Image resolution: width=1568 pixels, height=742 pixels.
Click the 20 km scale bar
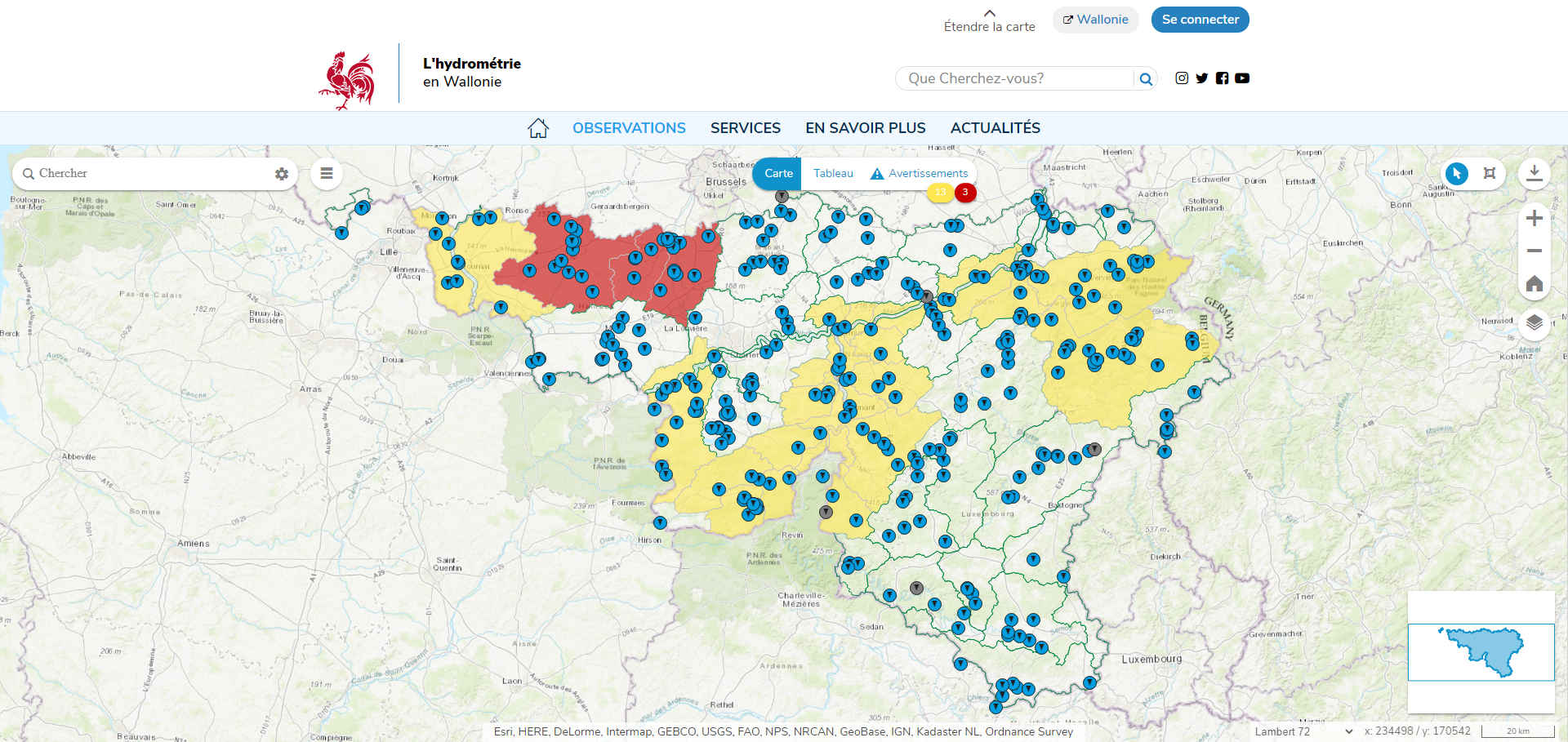(x=1518, y=731)
